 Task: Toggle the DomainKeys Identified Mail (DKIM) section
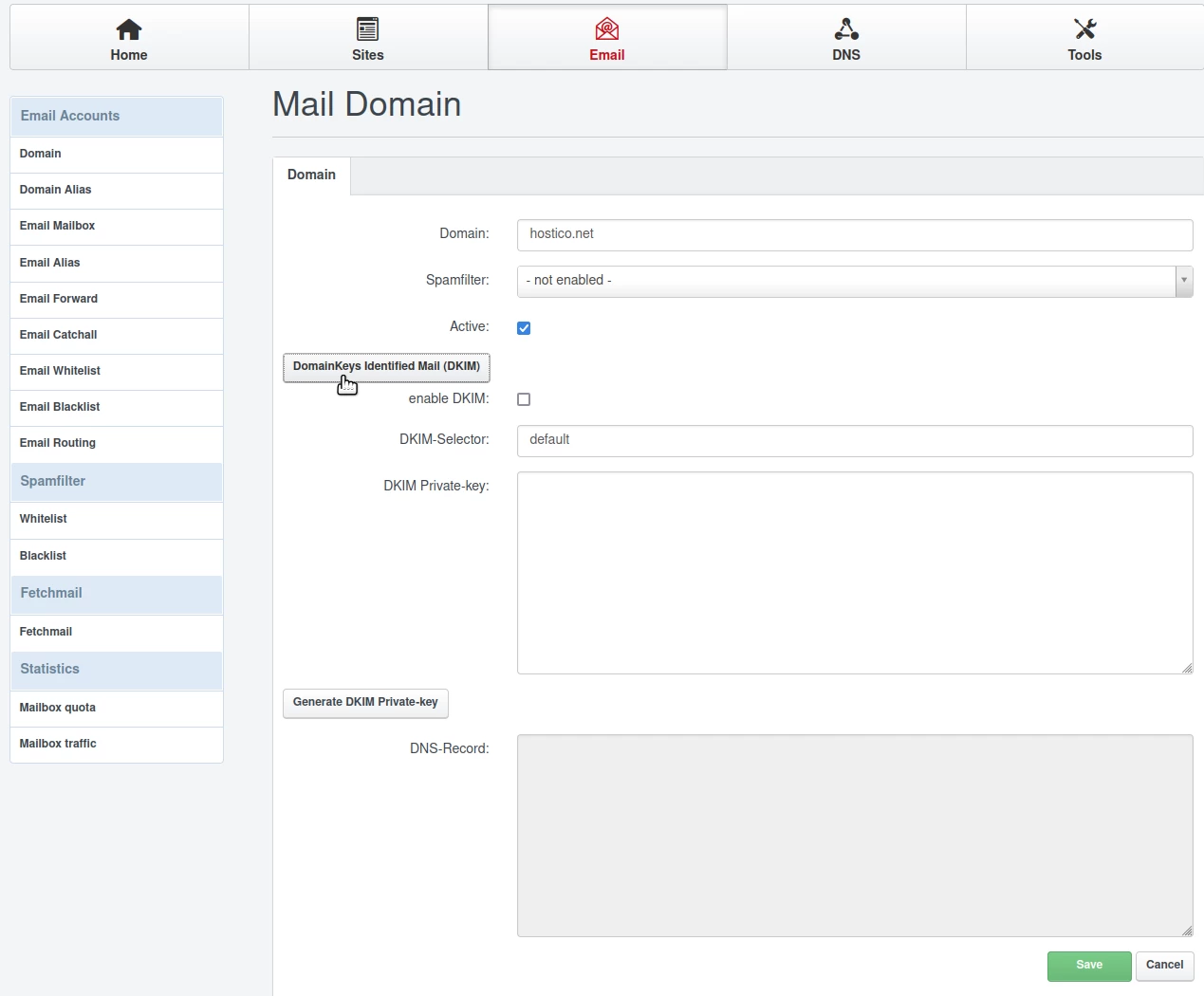click(386, 366)
